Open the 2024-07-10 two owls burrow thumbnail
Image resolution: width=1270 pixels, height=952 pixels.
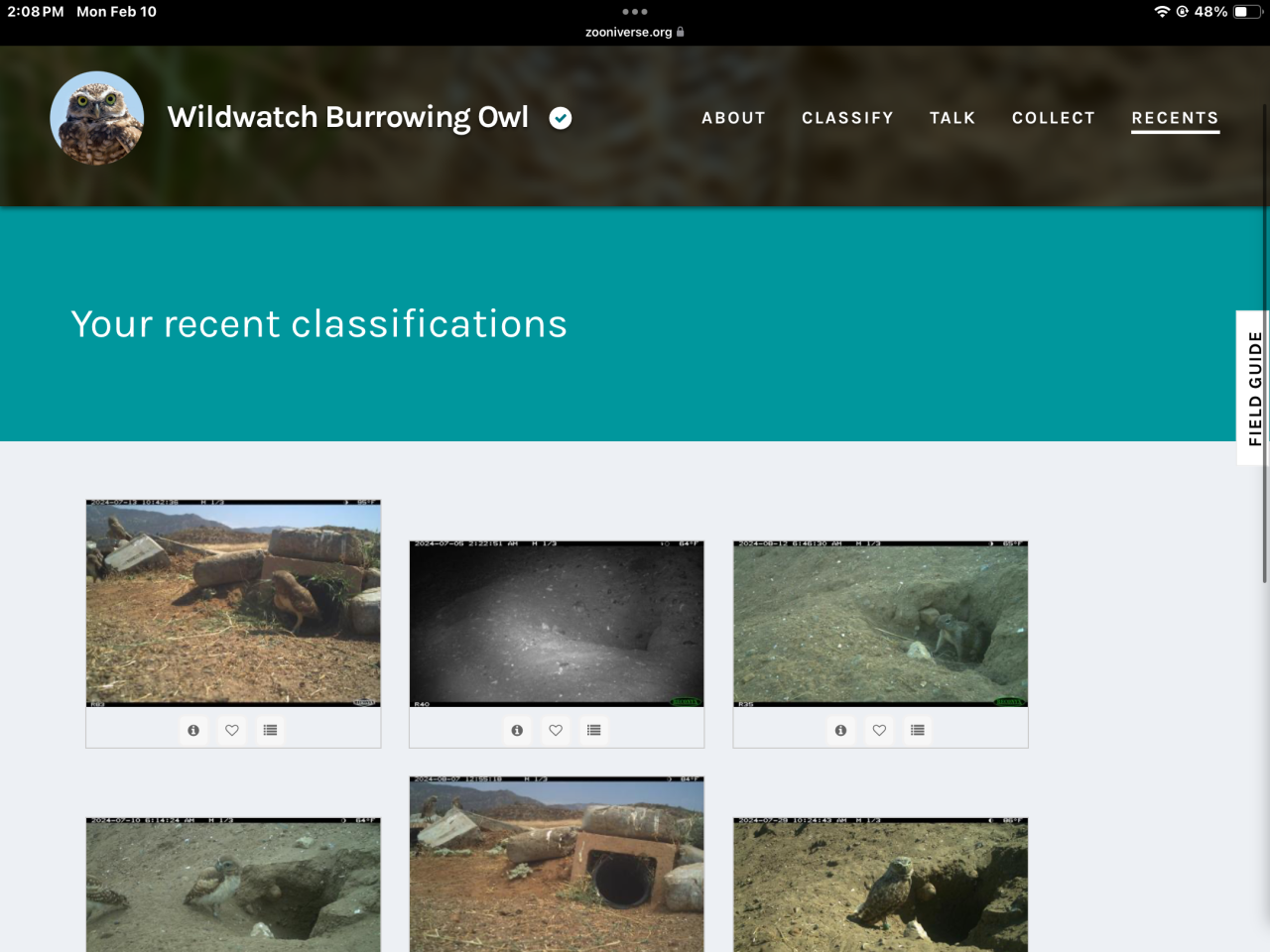point(233,885)
